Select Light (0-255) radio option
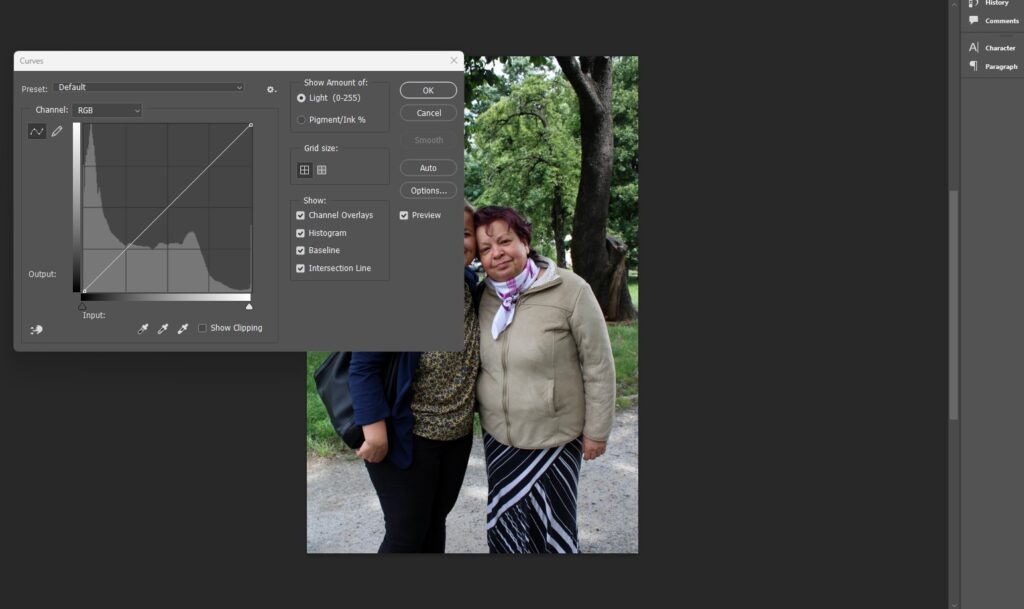1024x609 pixels. tap(301, 98)
